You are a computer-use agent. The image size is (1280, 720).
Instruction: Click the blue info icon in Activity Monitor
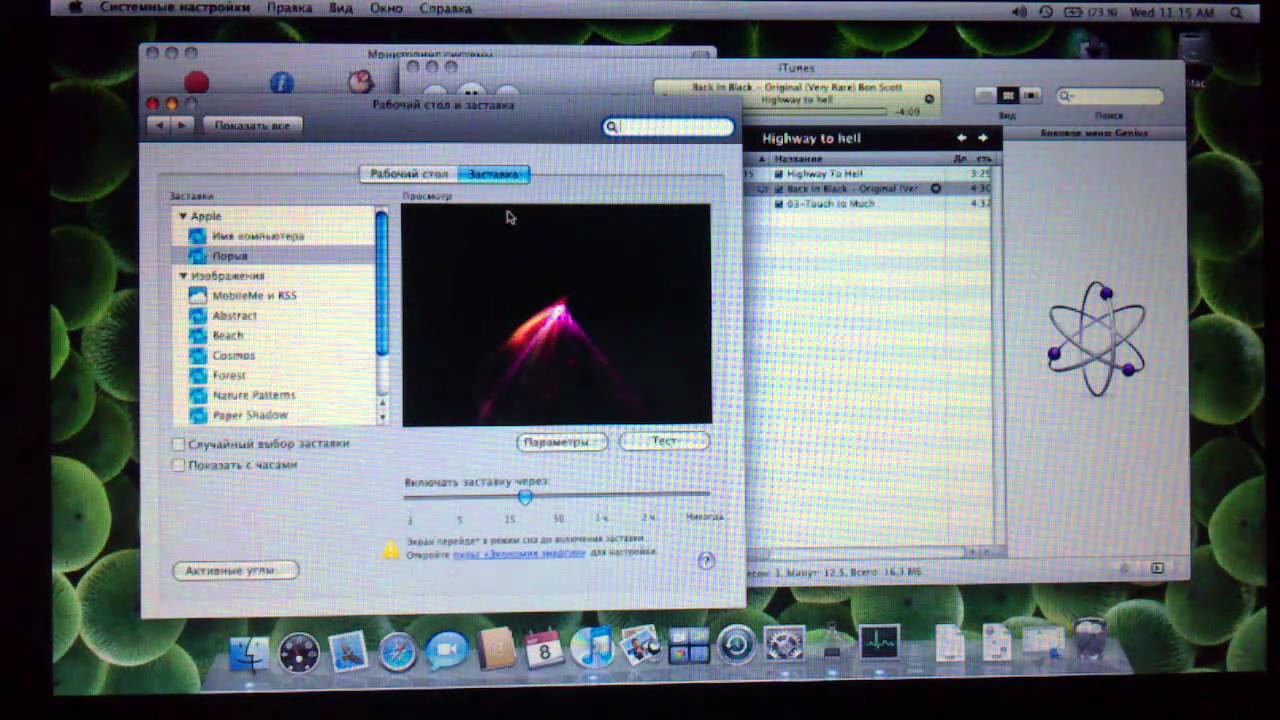pos(282,83)
